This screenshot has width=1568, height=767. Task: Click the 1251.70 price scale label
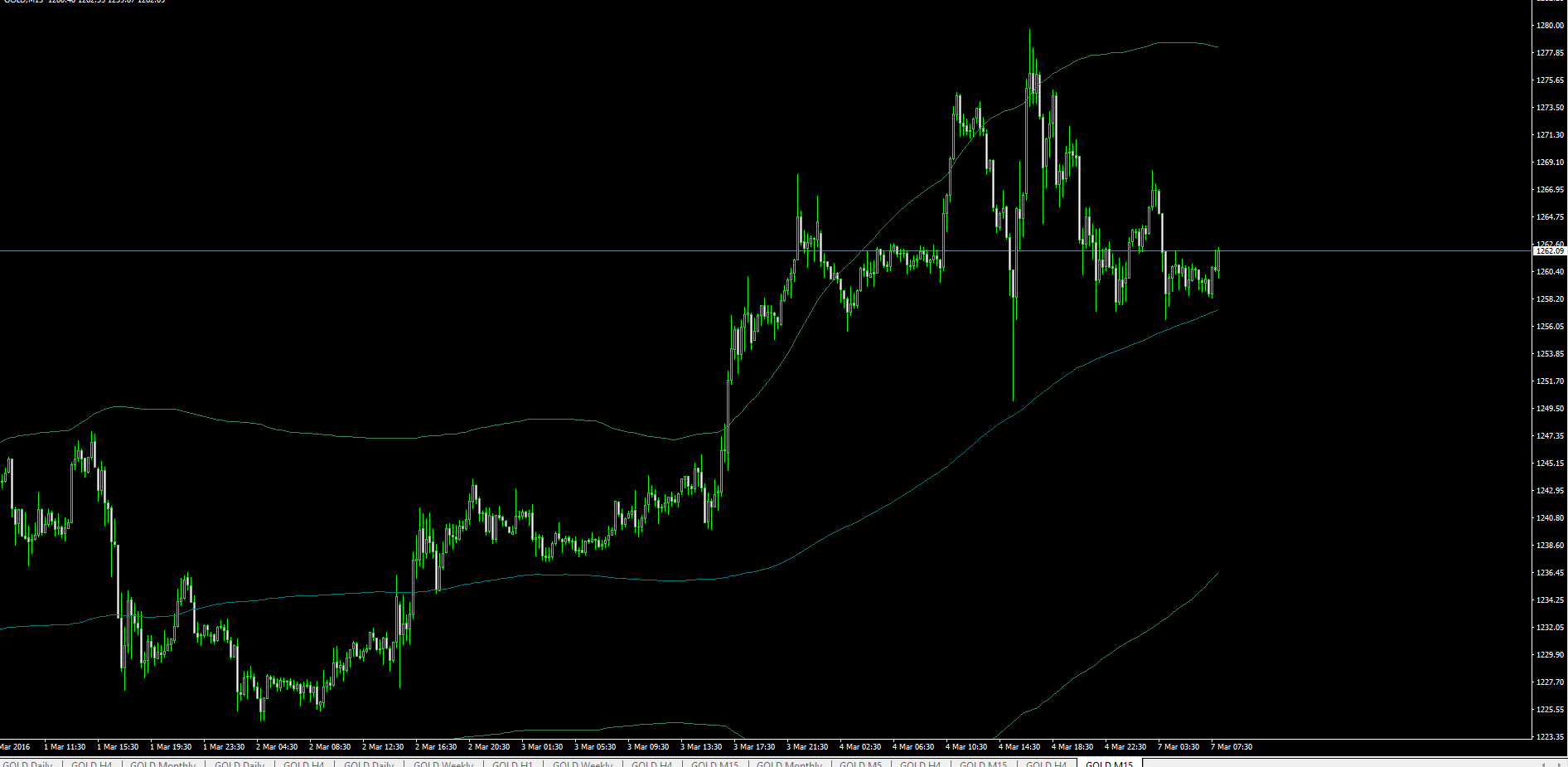(1550, 381)
